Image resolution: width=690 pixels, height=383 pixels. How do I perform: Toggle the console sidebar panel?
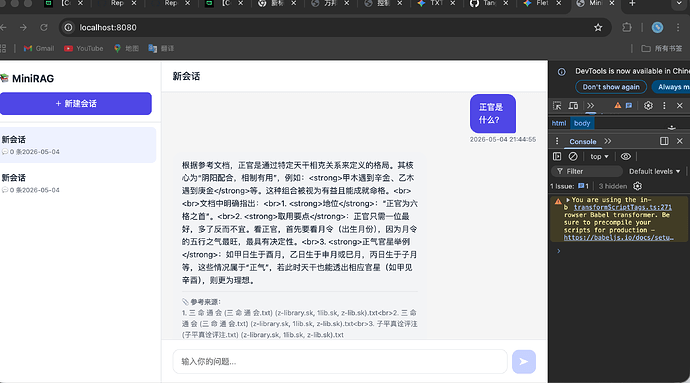pyautogui.click(x=557, y=156)
